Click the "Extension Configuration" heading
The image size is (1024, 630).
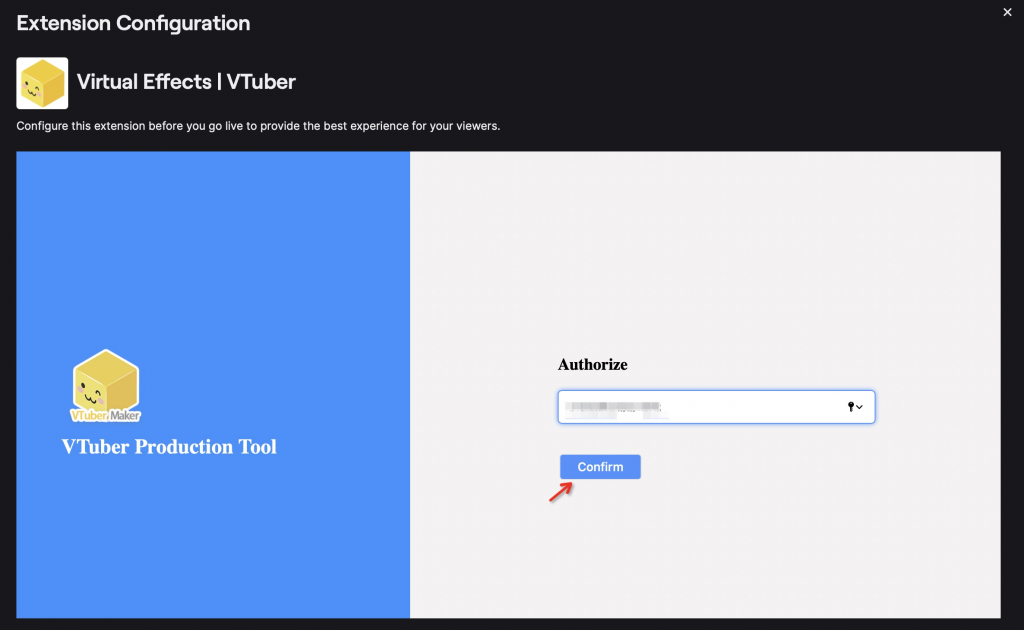pyautogui.click(x=133, y=24)
